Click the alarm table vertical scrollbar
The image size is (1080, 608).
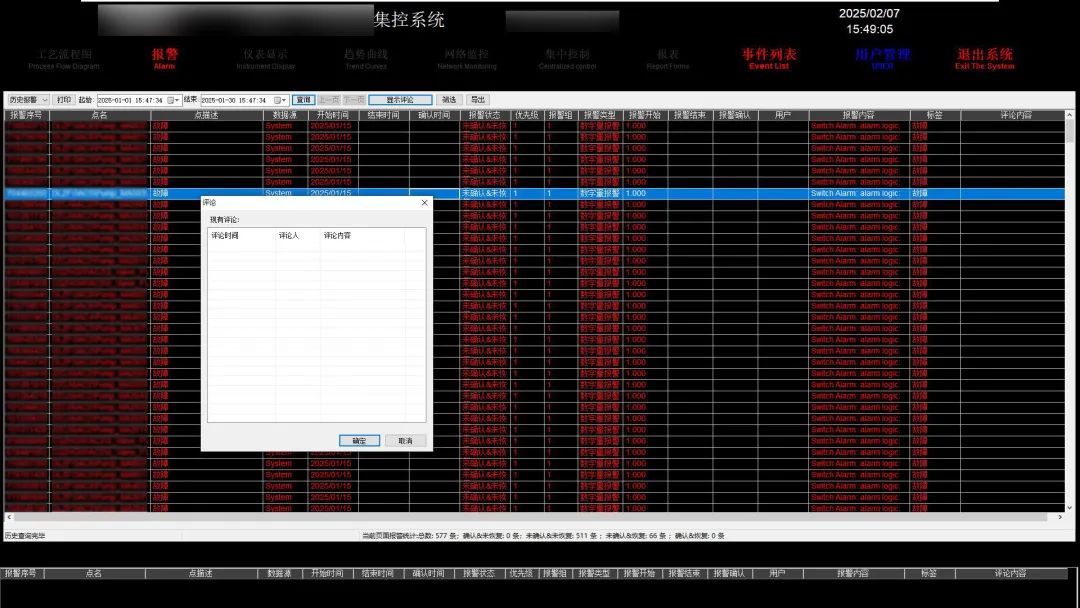coord(1071,300)
